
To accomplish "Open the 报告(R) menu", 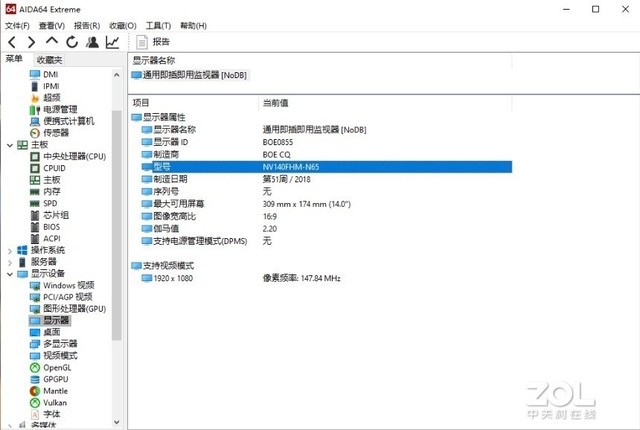I will click(x=87, y=26).
